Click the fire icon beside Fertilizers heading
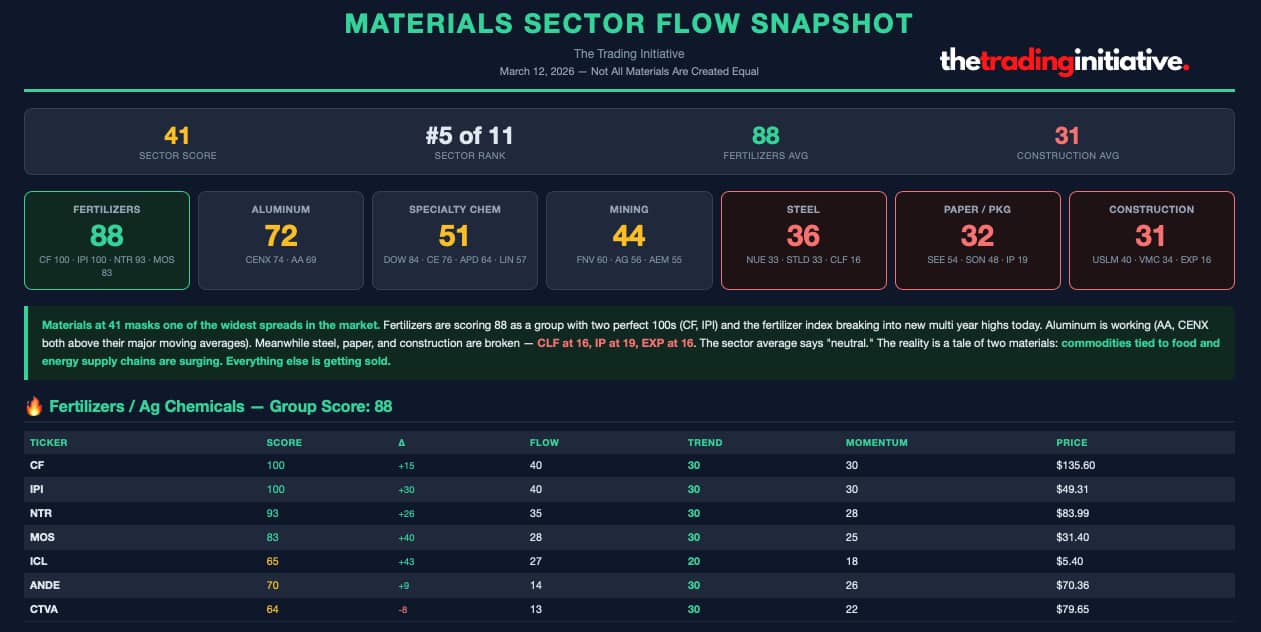 [34, 406]
